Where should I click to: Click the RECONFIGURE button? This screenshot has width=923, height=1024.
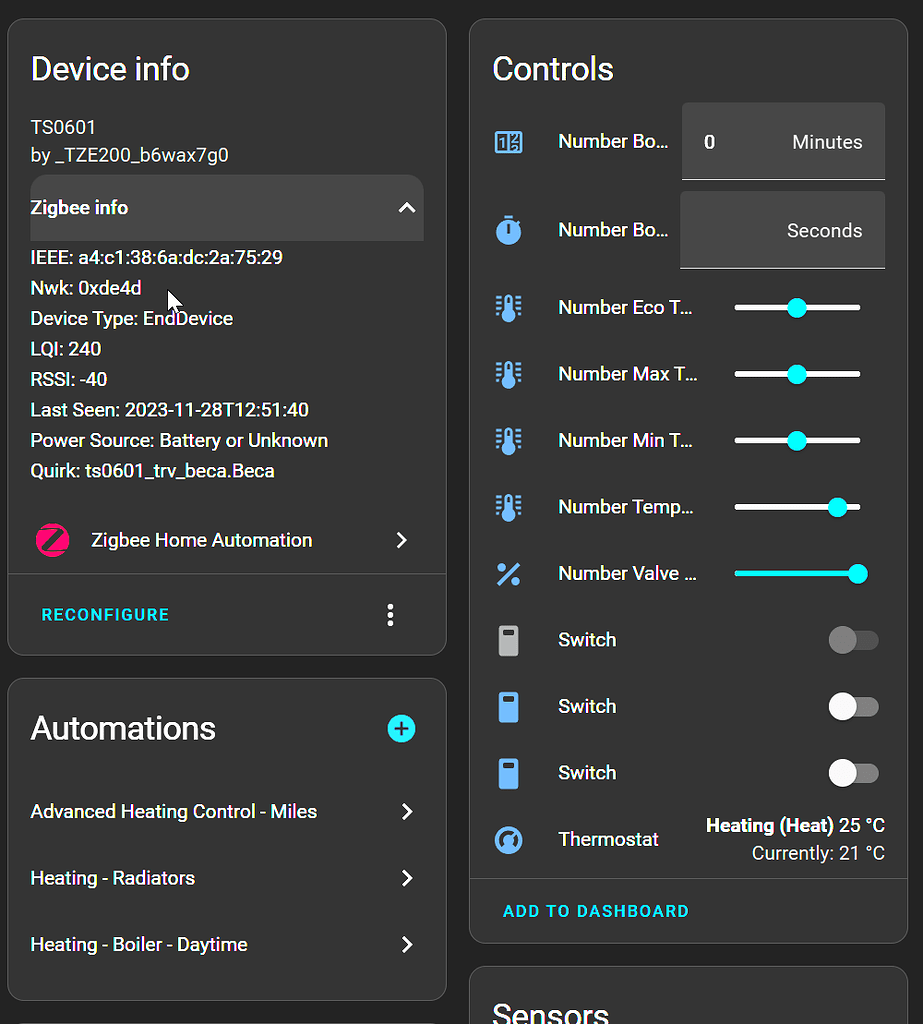point(105,615)
